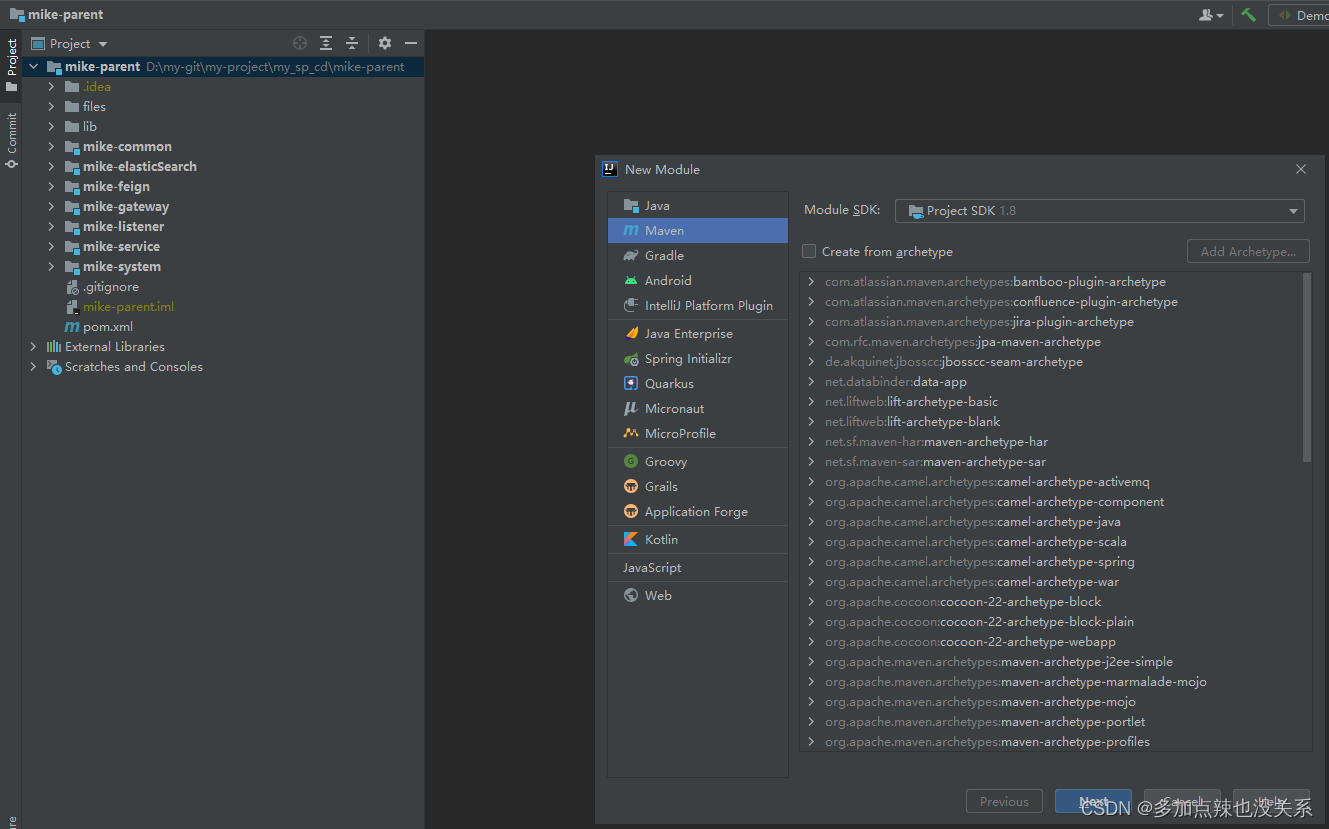This screenshot has height=829, width=1329.
Task: Choose IntelliJ Platform Plugin module type
Action: point(698,305)
